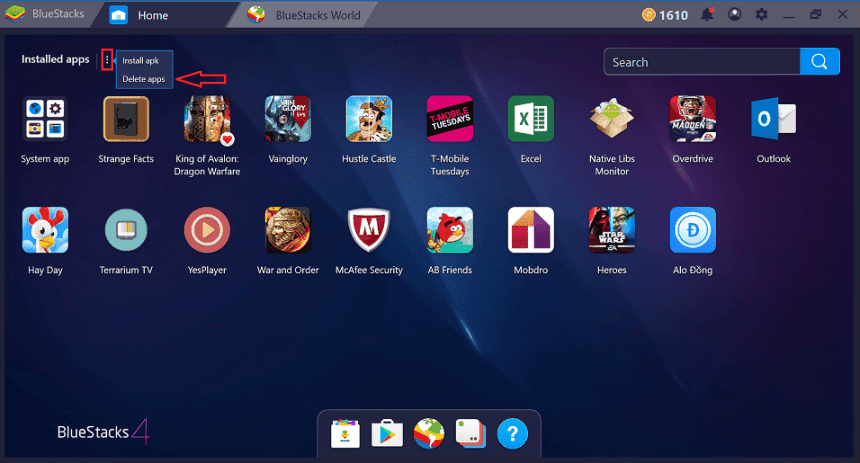Viewport: 860px width, 463px height.
Task: Select Install apk from the menu
Action: 141,61
